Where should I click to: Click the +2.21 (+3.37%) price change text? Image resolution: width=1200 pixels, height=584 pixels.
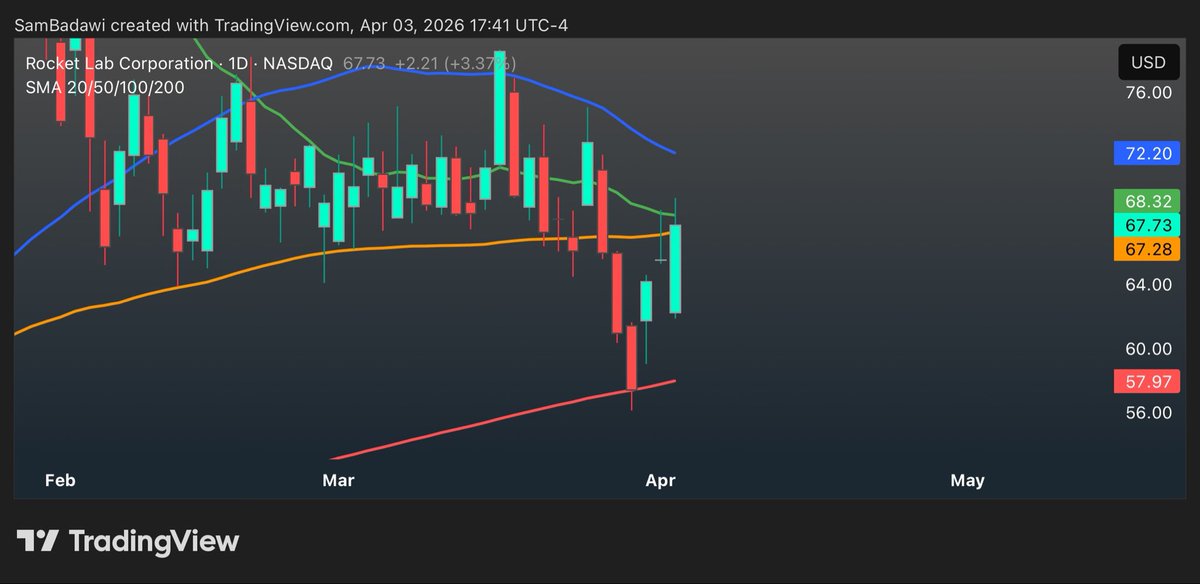(455, 63)
